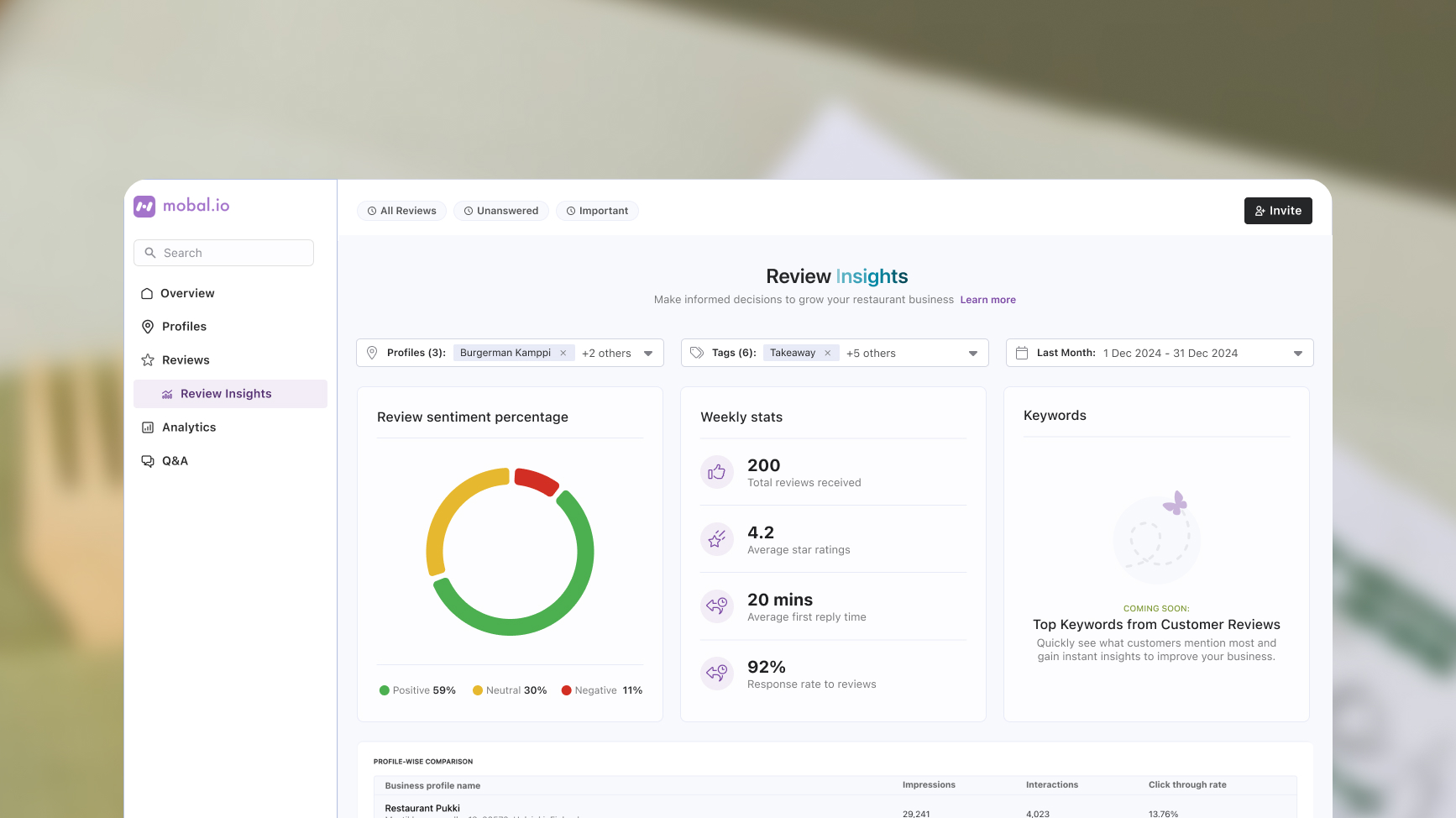1456x818 pixels.
Task: Click the search magnifier icon in sidebar
Action: point(150,253)
